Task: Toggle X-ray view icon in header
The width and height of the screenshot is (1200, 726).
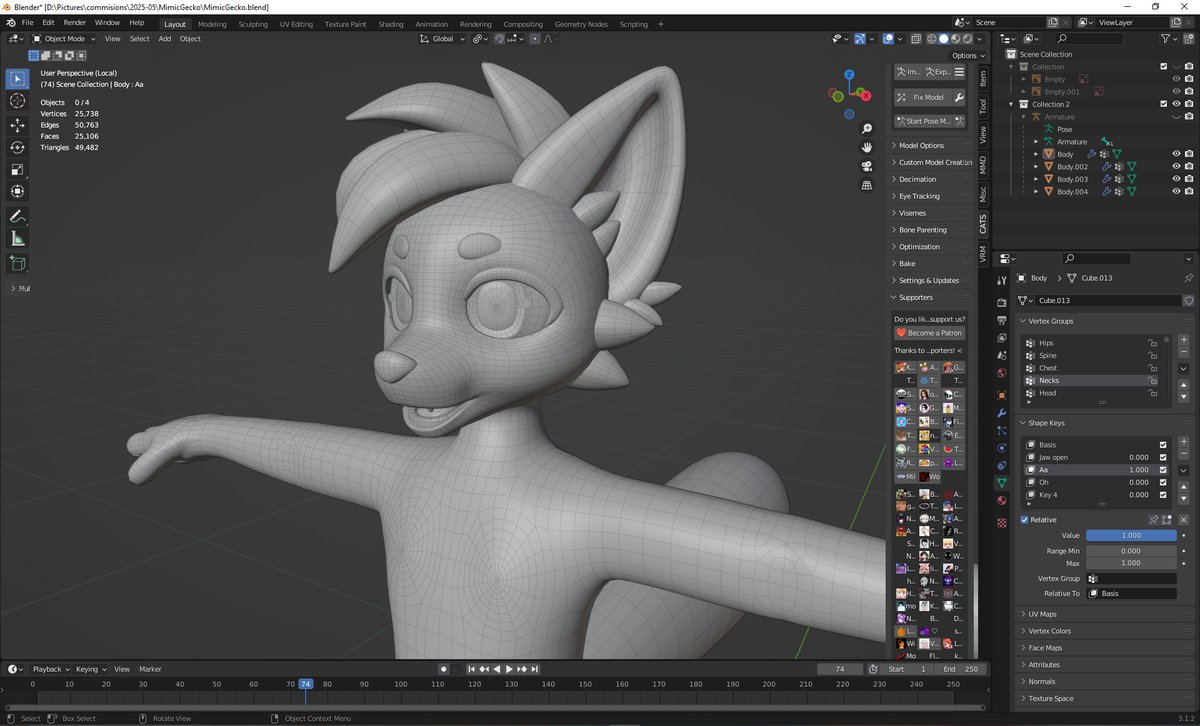Action: pos(917,38)
